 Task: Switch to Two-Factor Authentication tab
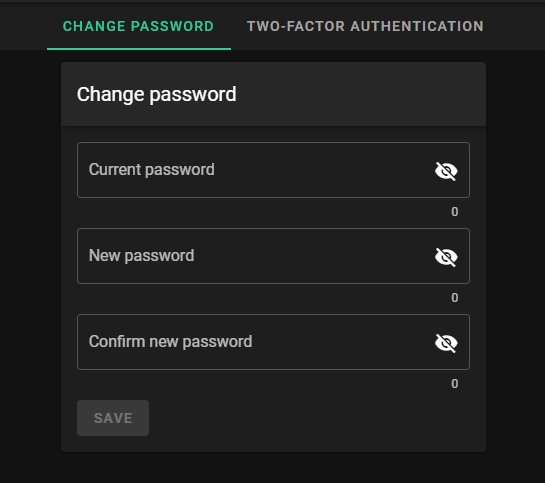[365, 26]
